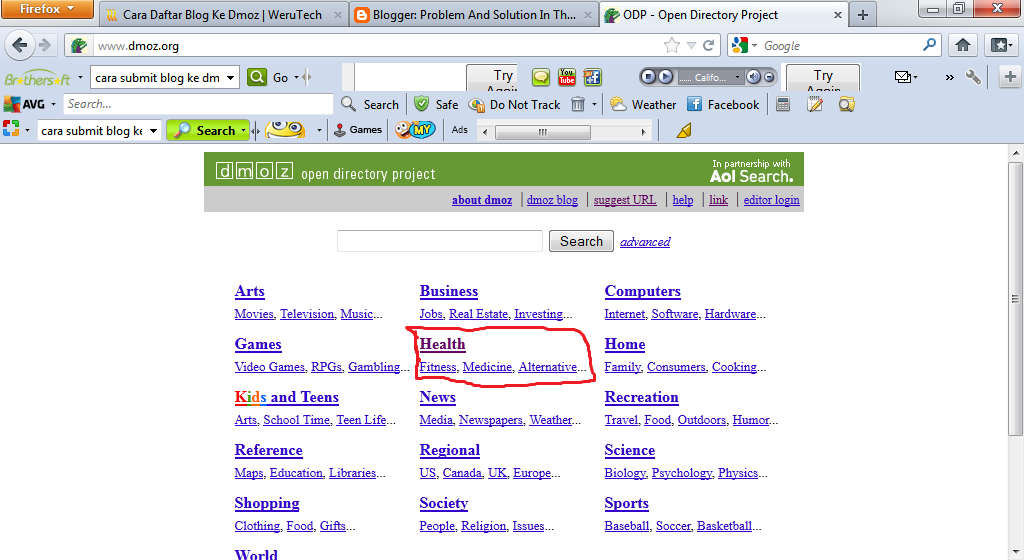1024x560 pixels.
Task: Click the yellow smiley face toolbar icon
Action: (285, 130)
